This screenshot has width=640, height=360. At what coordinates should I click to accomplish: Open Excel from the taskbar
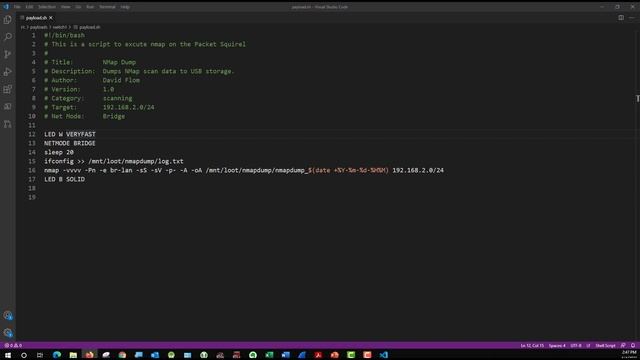269,355
